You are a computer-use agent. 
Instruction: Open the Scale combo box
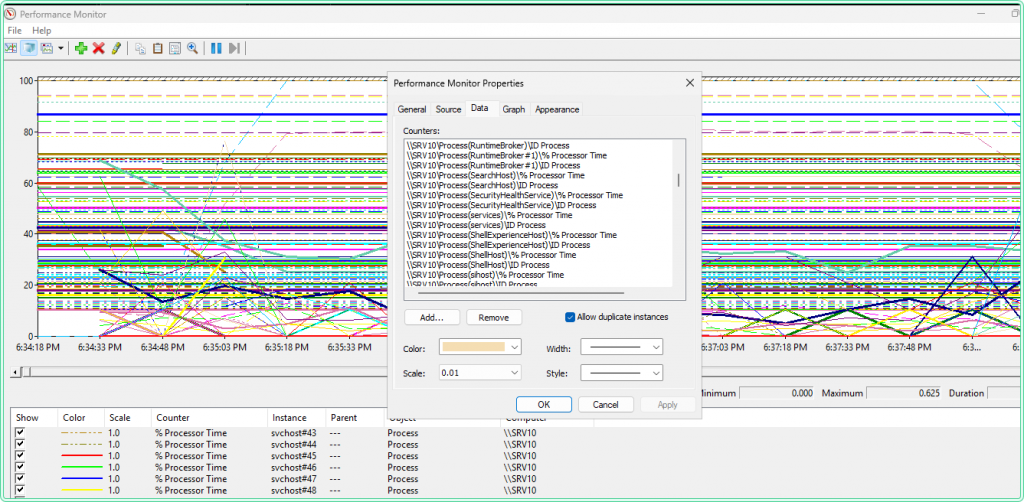pos(480,373)
